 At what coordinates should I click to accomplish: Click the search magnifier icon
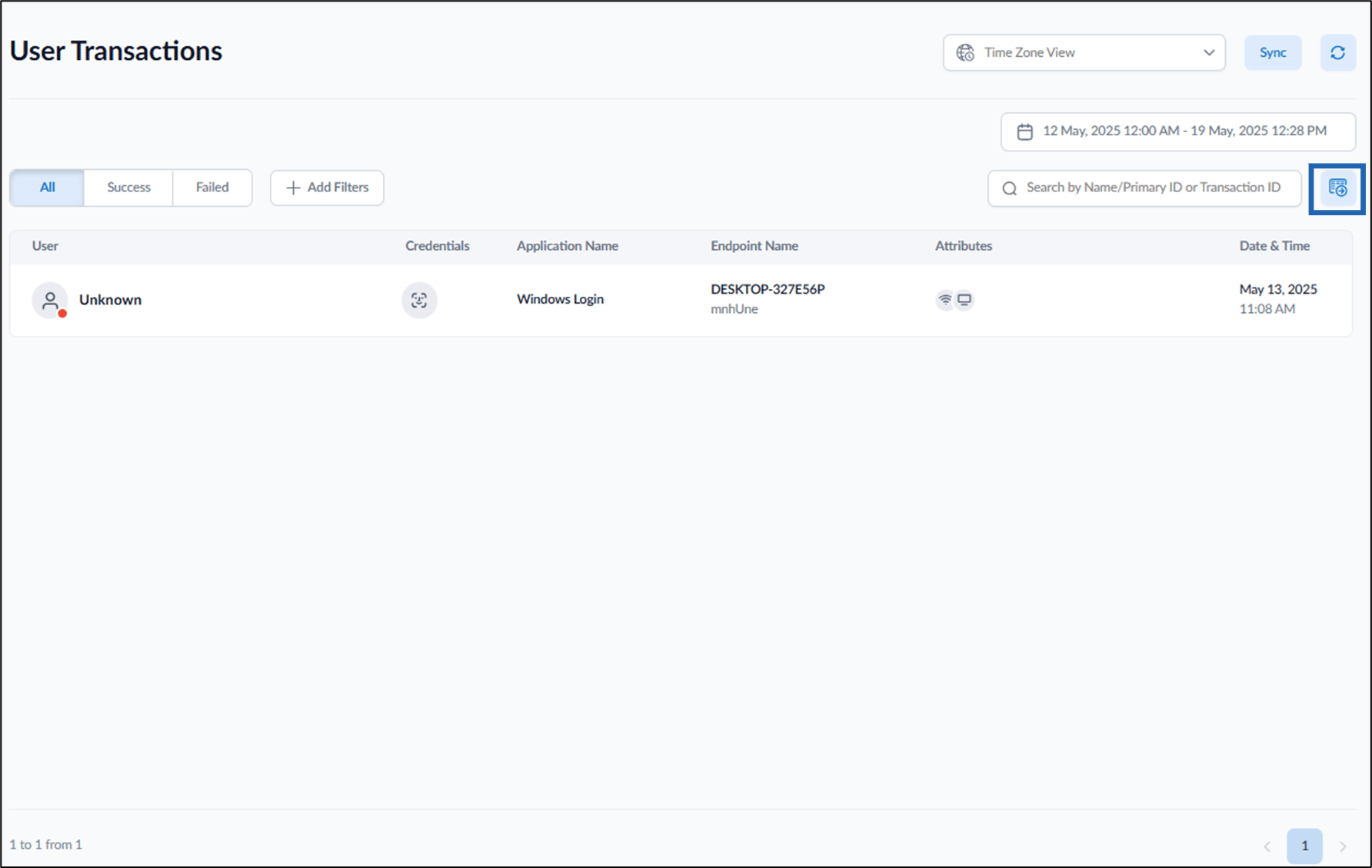1010,188
